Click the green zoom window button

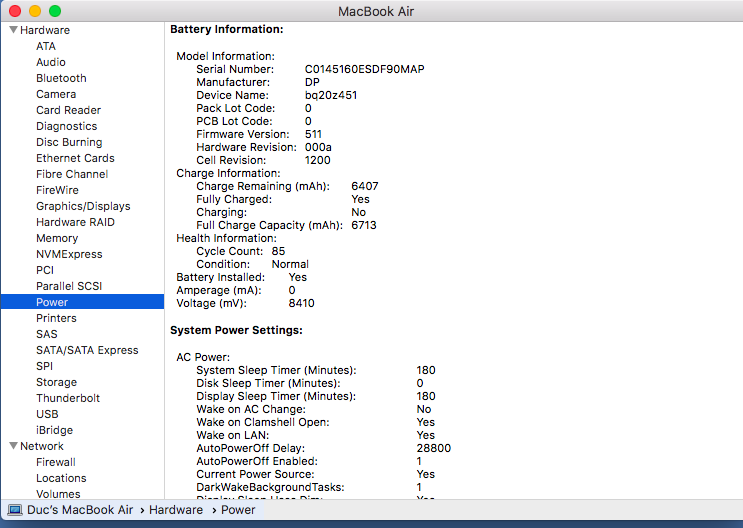coord(54,11)
